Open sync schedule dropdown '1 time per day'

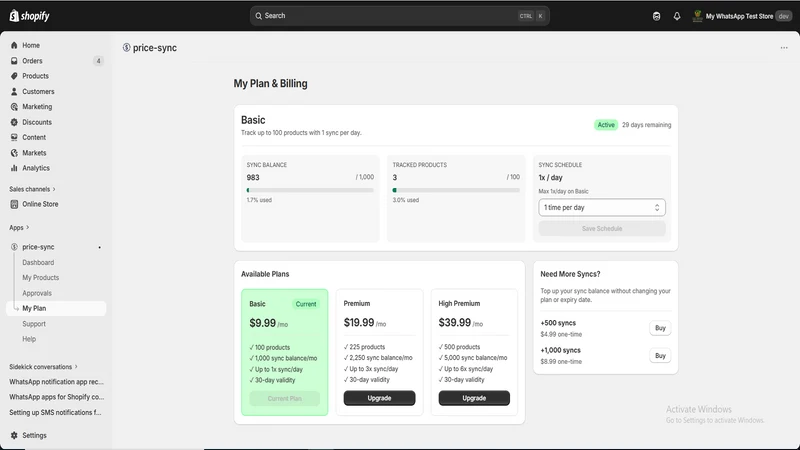tap(602, 208)
